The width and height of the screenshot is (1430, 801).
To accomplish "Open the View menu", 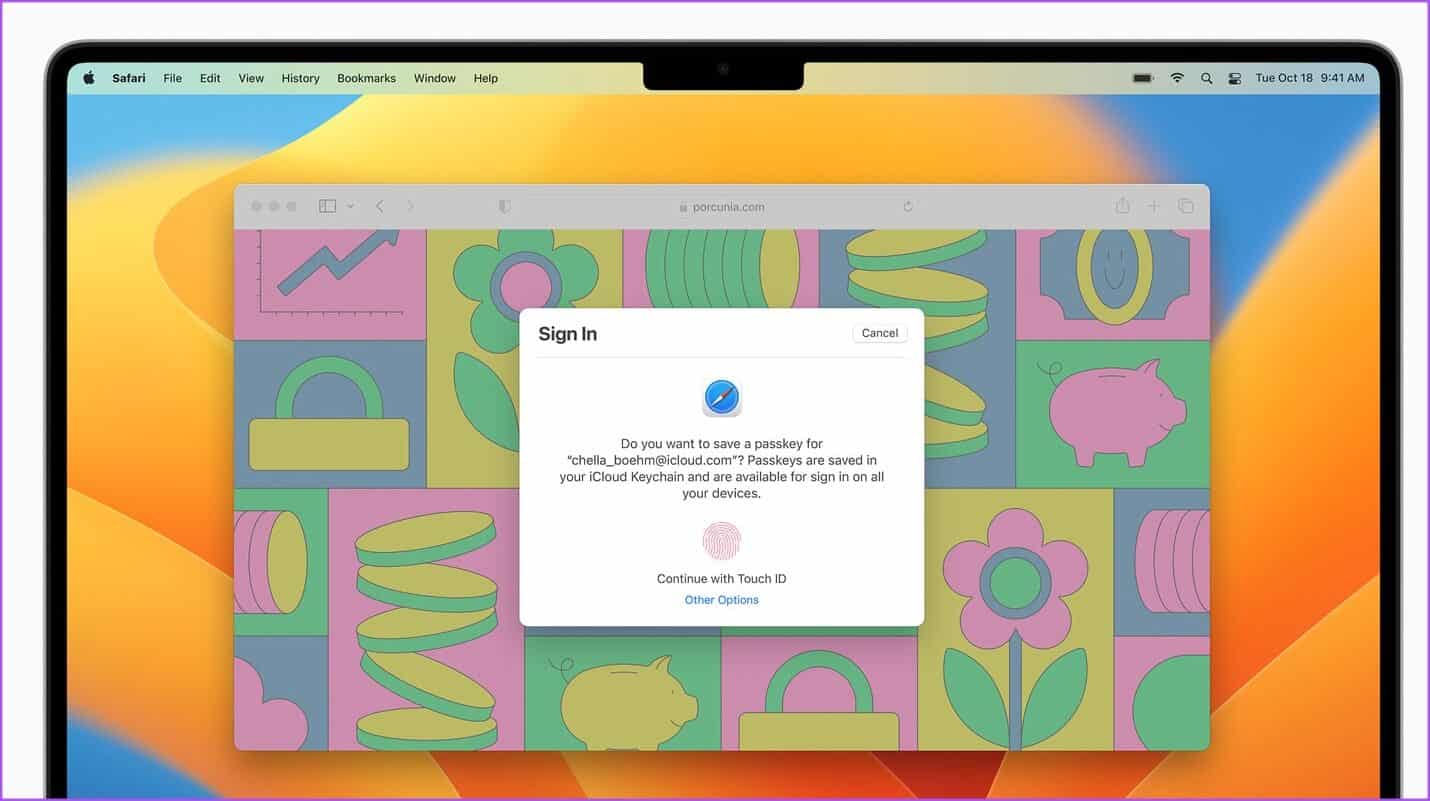I will point(251,78).
